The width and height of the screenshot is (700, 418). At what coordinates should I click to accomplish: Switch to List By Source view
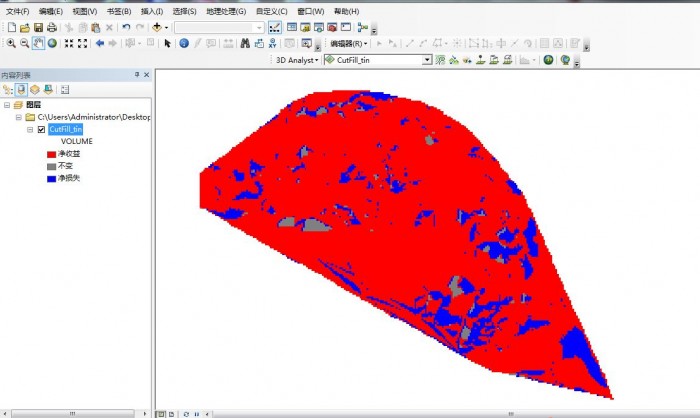coord(21,89)
